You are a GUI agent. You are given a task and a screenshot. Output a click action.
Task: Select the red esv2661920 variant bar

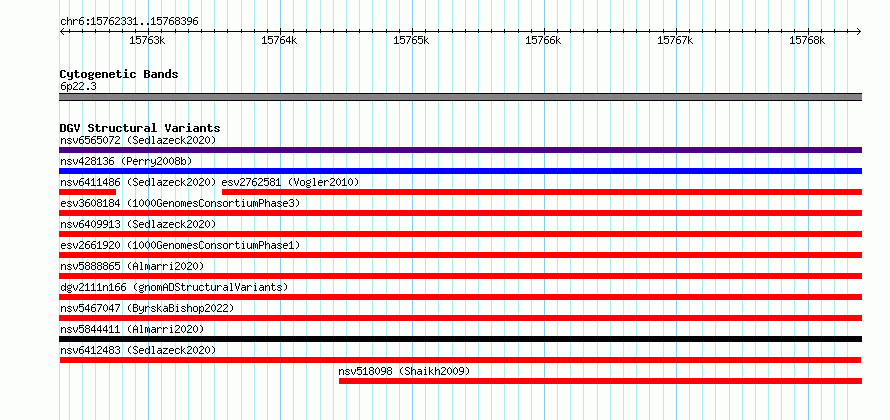[x=460, y=255]
